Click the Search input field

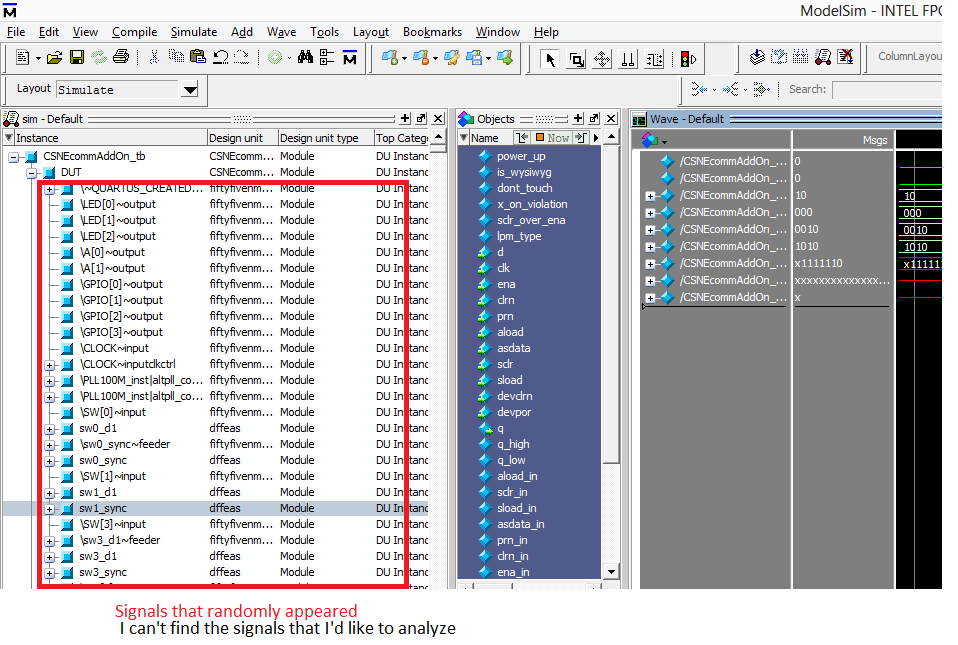886,89
